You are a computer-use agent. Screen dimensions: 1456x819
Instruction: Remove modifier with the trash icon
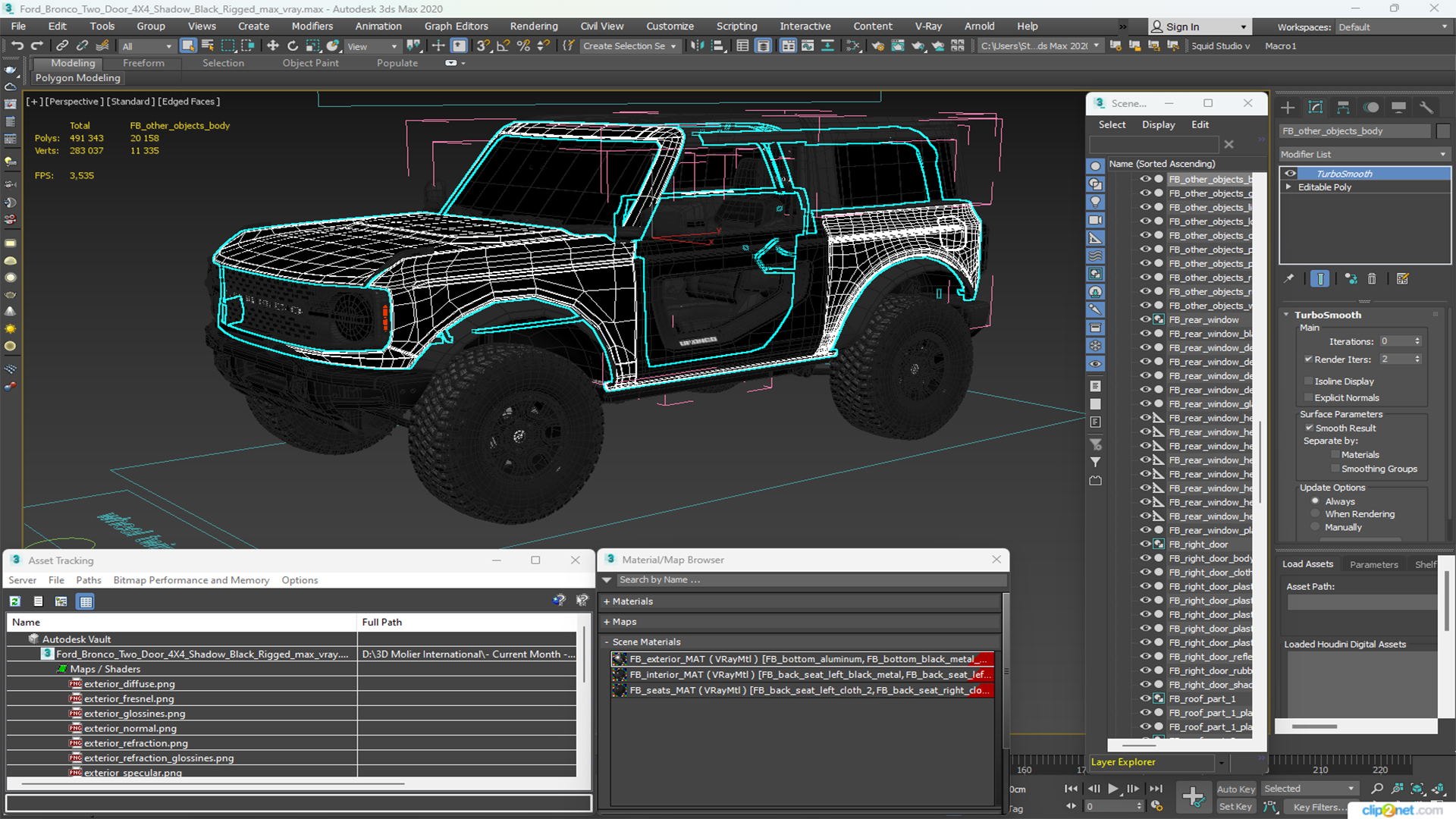(x=1372, y=279)
